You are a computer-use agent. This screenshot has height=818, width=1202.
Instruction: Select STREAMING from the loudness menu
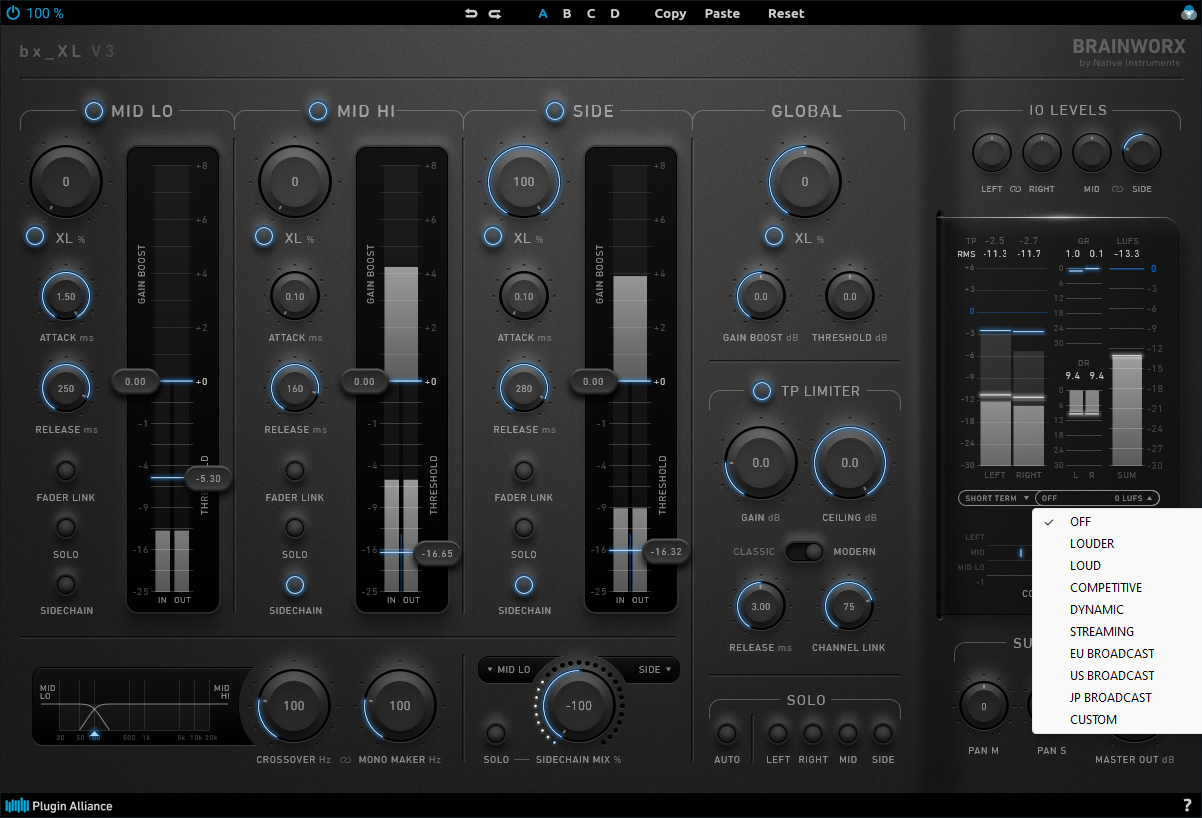pos(1101,631)
